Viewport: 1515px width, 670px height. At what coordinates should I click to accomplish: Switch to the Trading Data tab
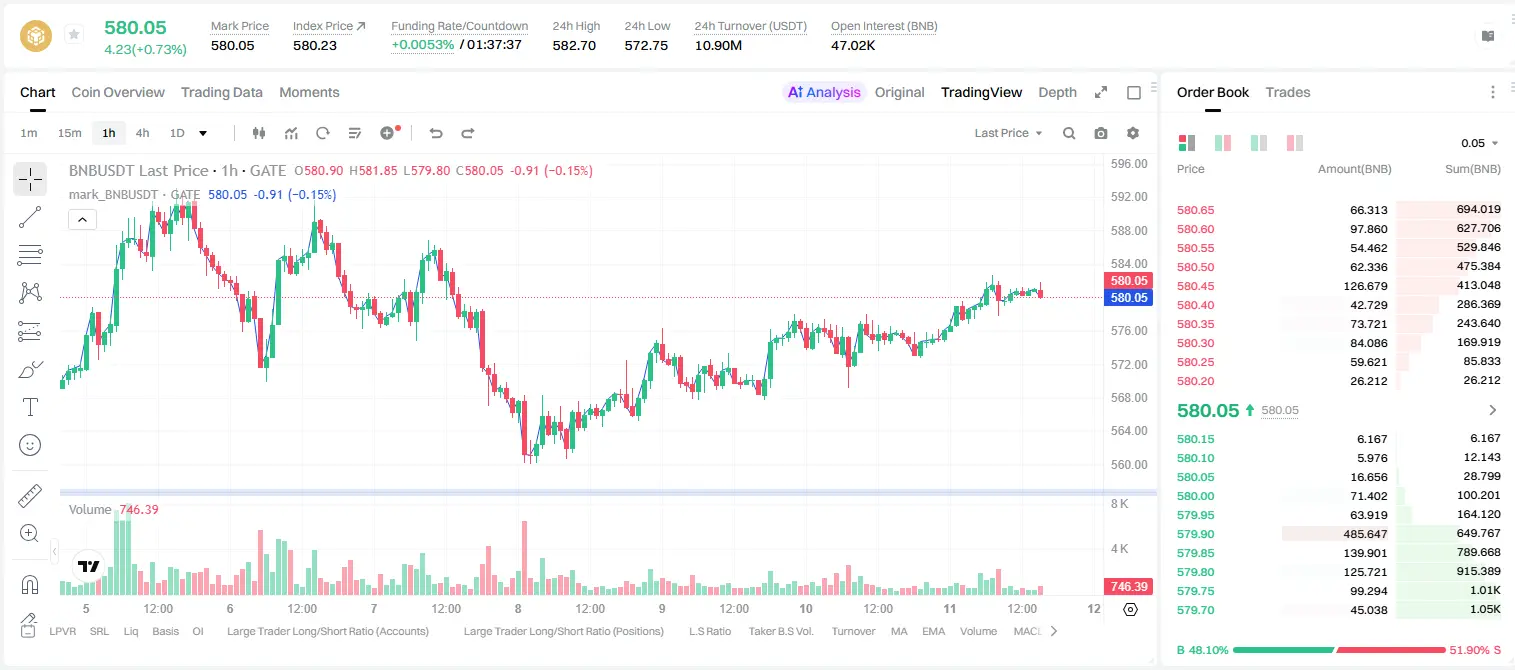point(222,92)
